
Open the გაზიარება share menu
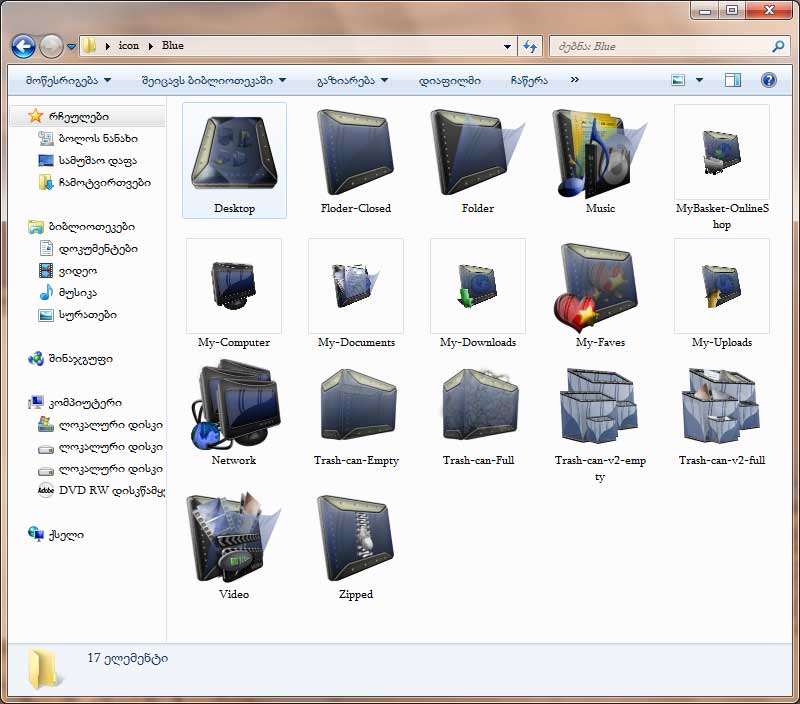[x=352, y=80]
